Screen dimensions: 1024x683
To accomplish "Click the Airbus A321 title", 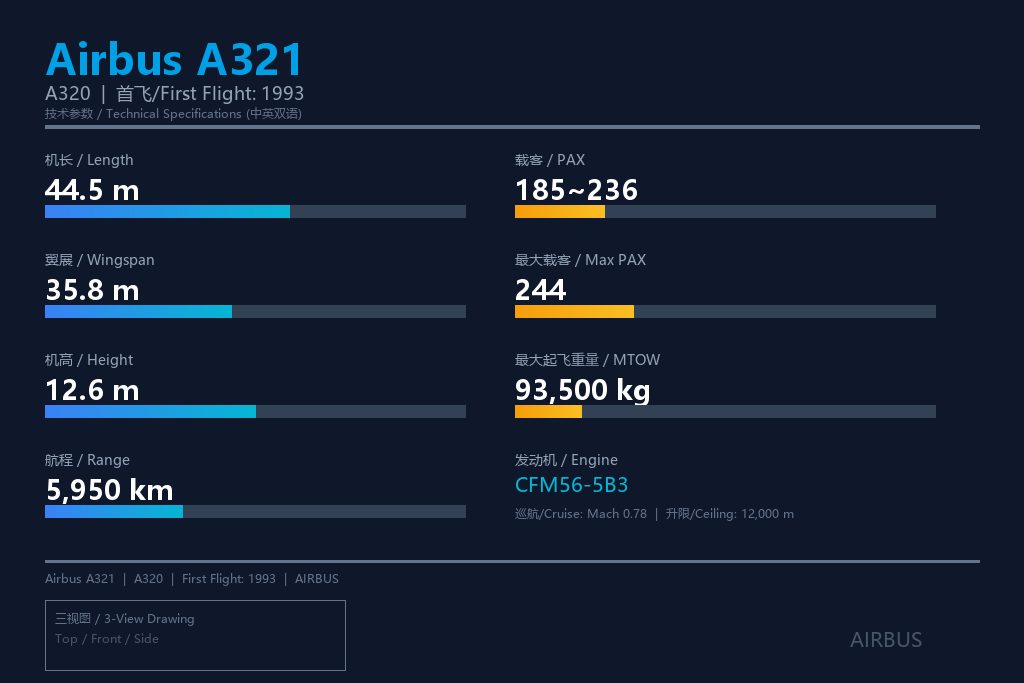I will [174, 59].
